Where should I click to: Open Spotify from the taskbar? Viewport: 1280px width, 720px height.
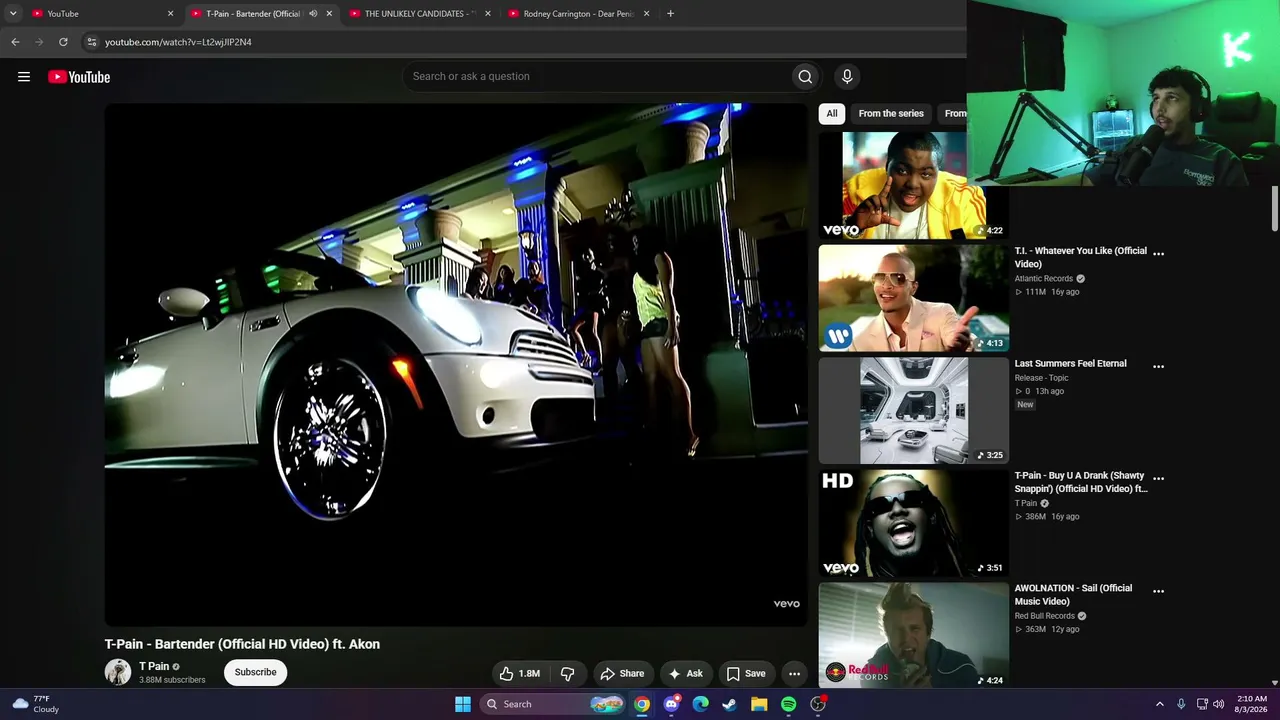(x=789, y=704)
